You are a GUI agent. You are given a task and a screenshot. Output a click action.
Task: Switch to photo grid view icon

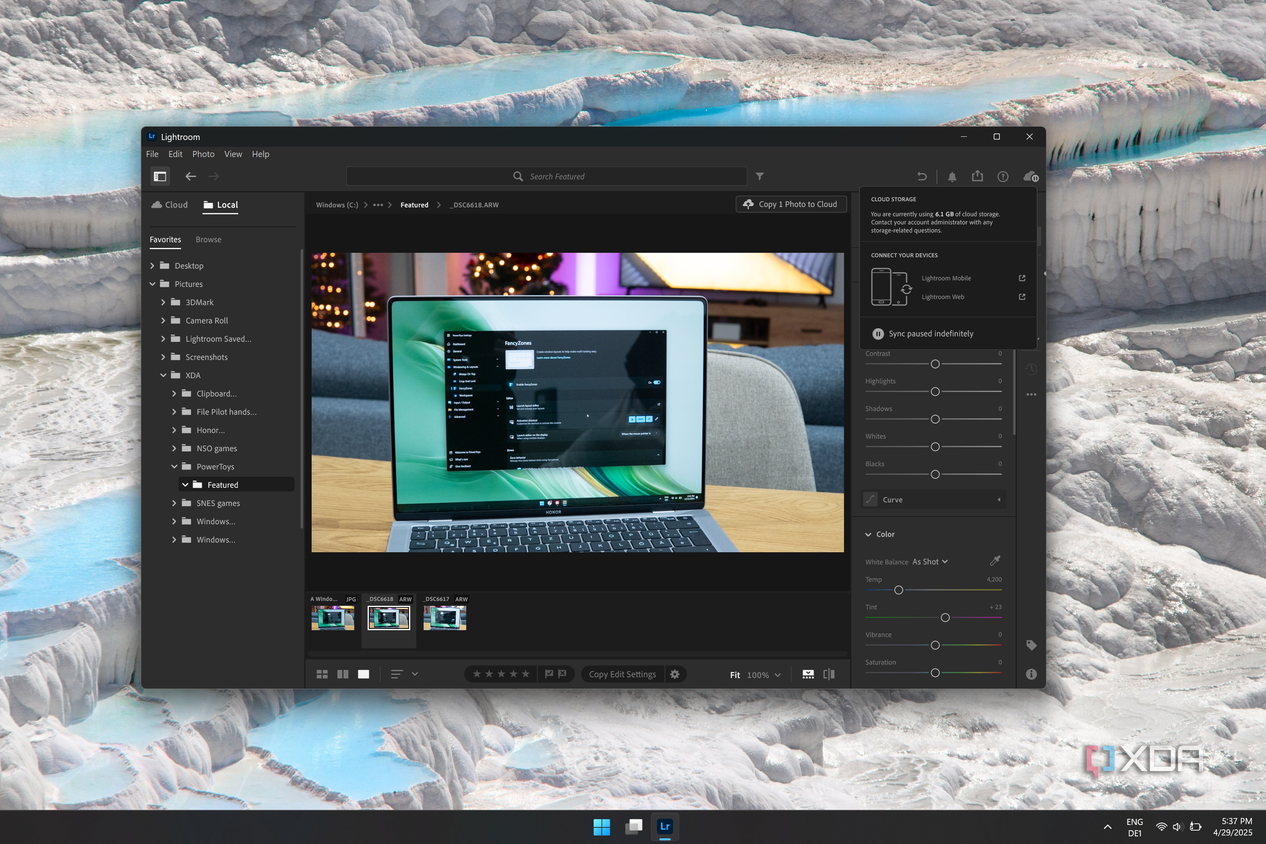coord(322,674)
